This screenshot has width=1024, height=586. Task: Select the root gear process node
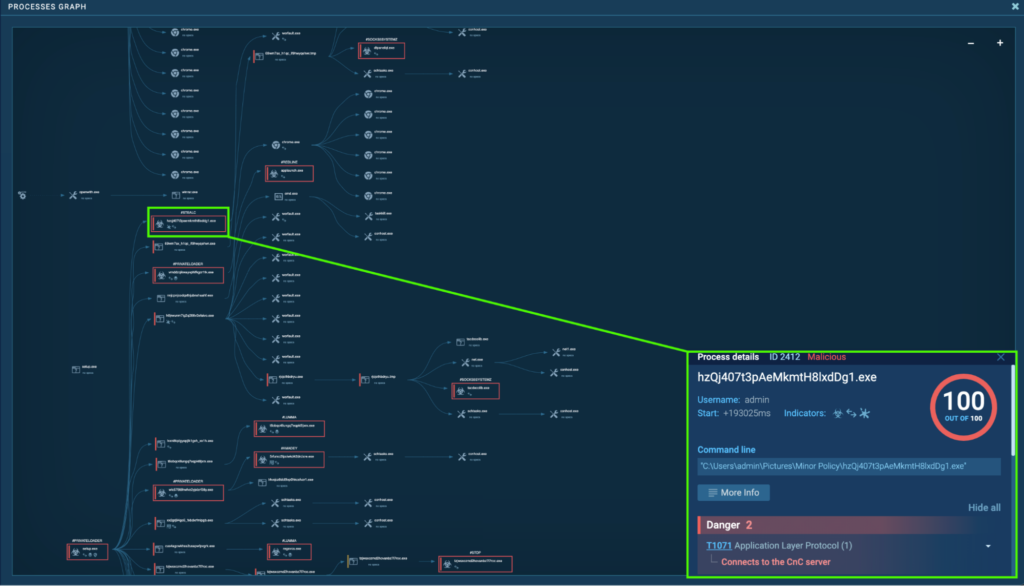(x=22, y=195)
